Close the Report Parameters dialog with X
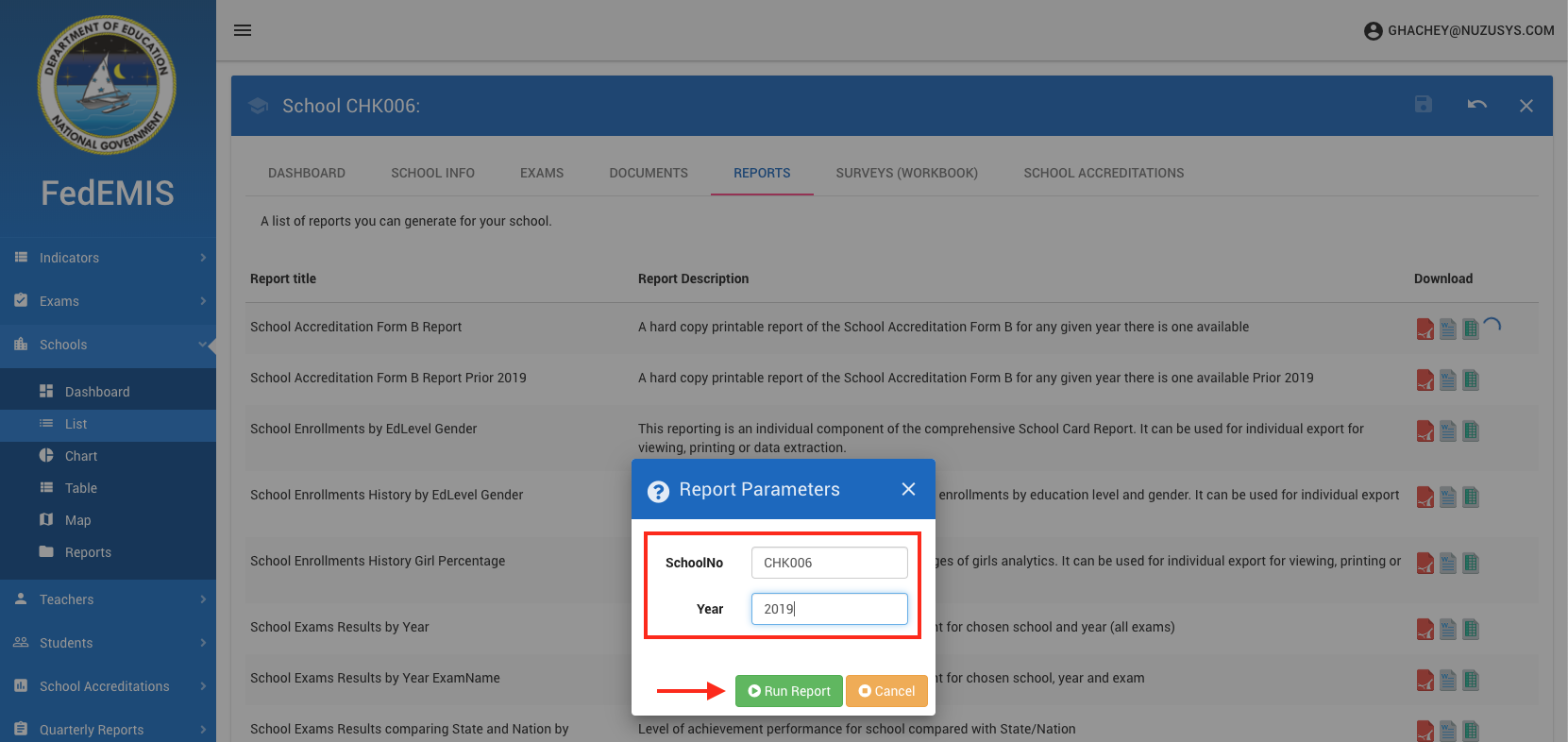The height and width of the screenshot is (742, 1568). [x=908, y=489]
